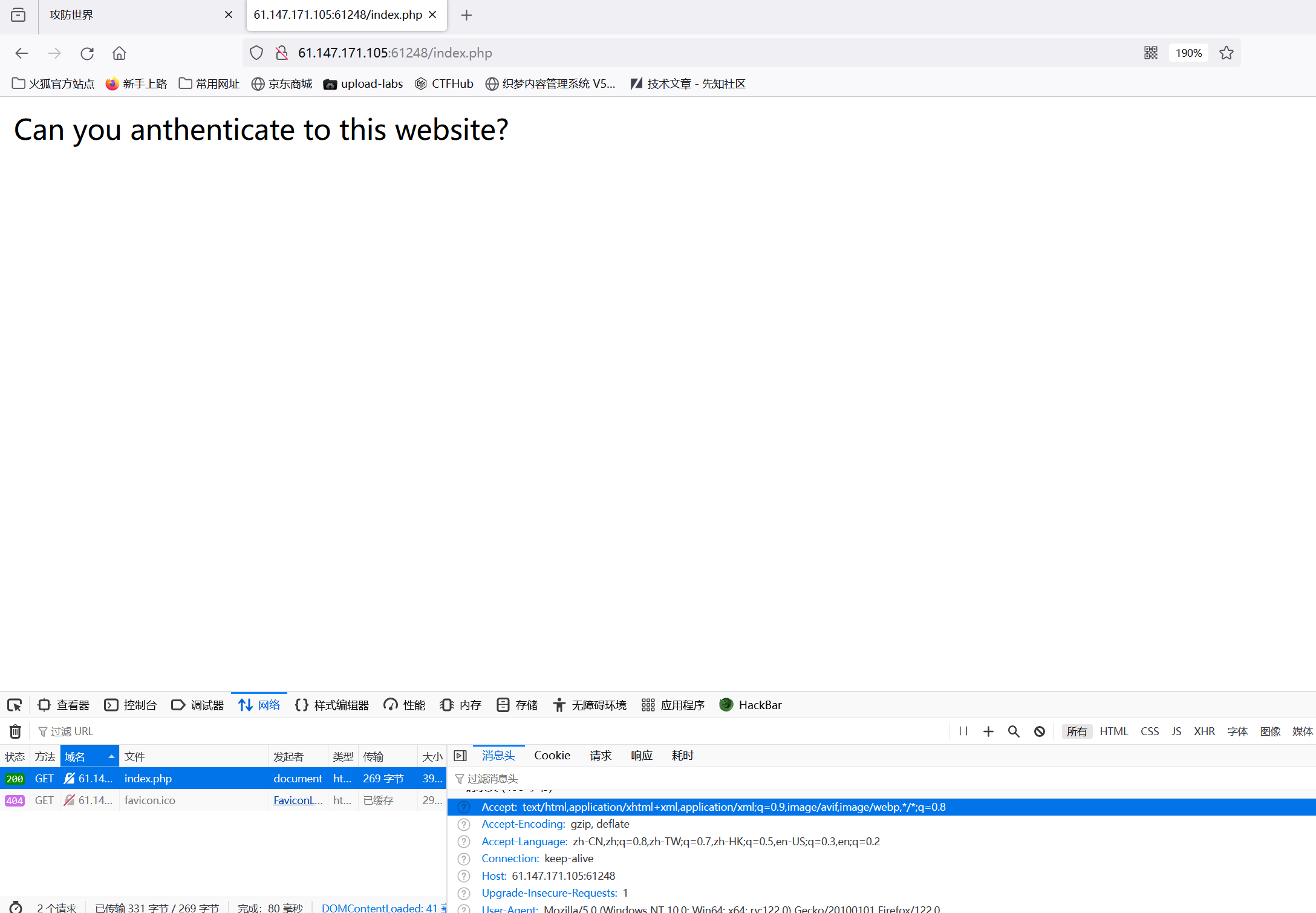The width and height of the screenshot is (1316, 913).
Task: Open the 样式编辑器 panel
Action: (x=332, y=705)
